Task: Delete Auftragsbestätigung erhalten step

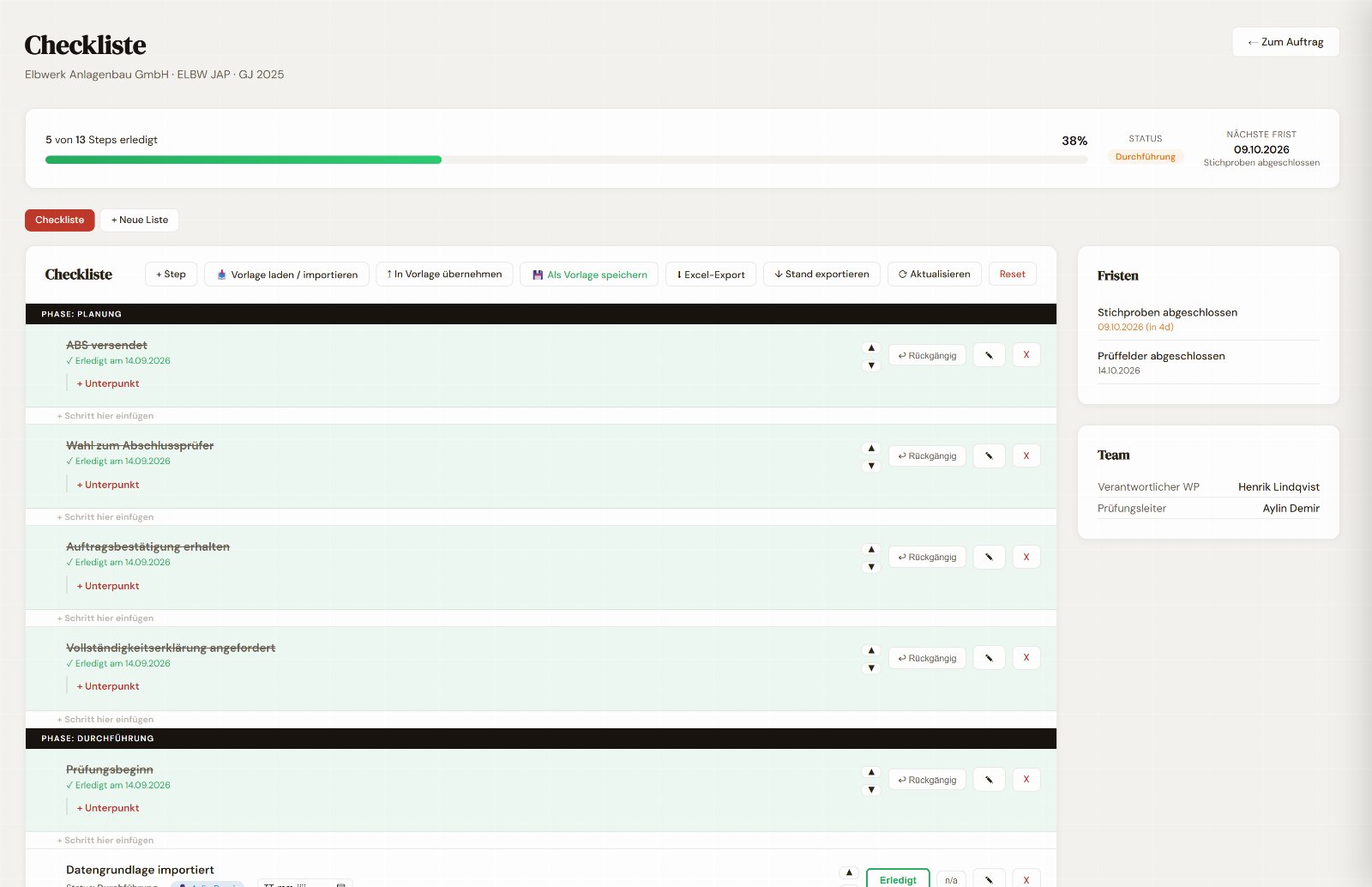Action: 1026,557
